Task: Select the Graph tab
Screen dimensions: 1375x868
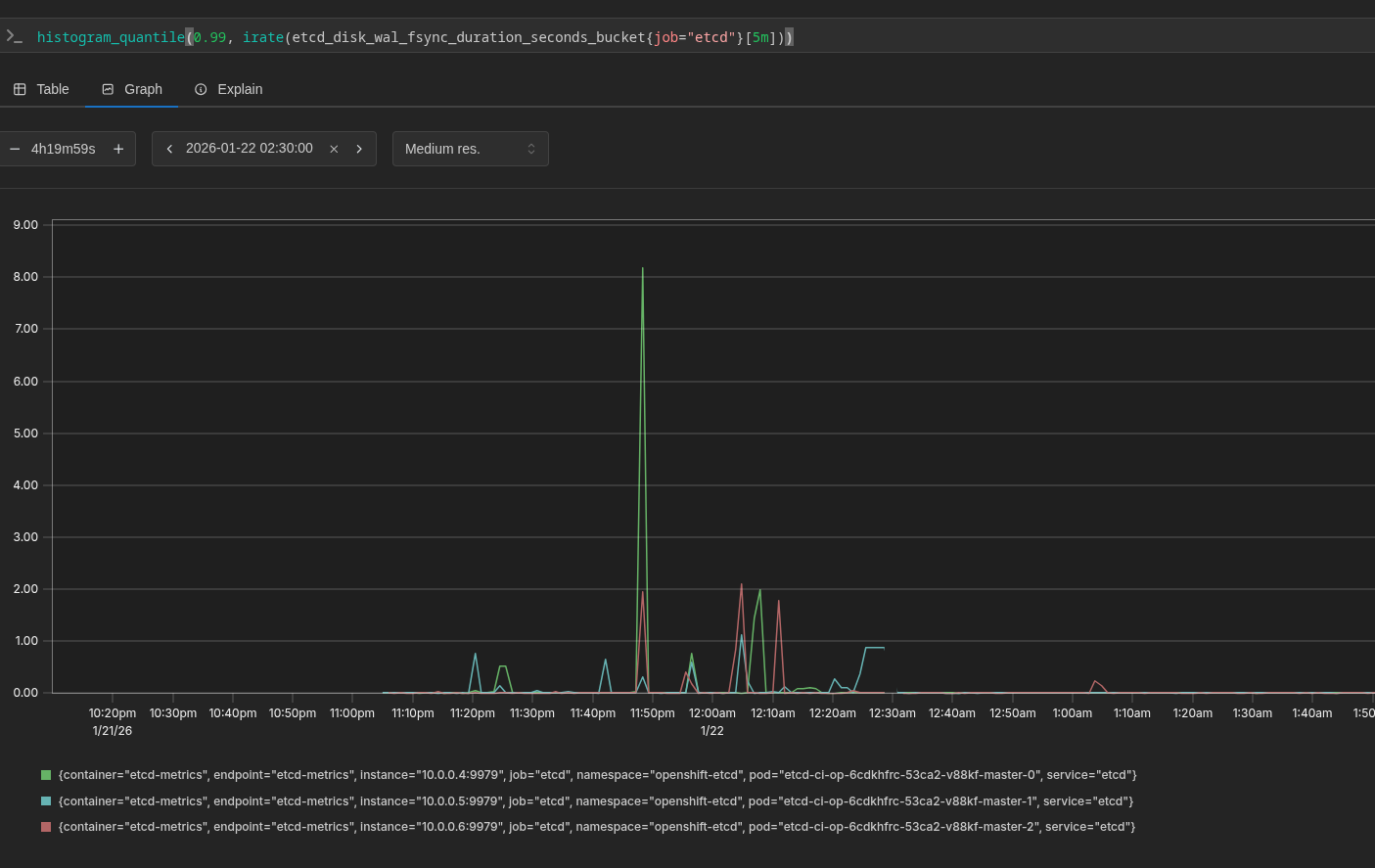Action: (x=143, y=89)
